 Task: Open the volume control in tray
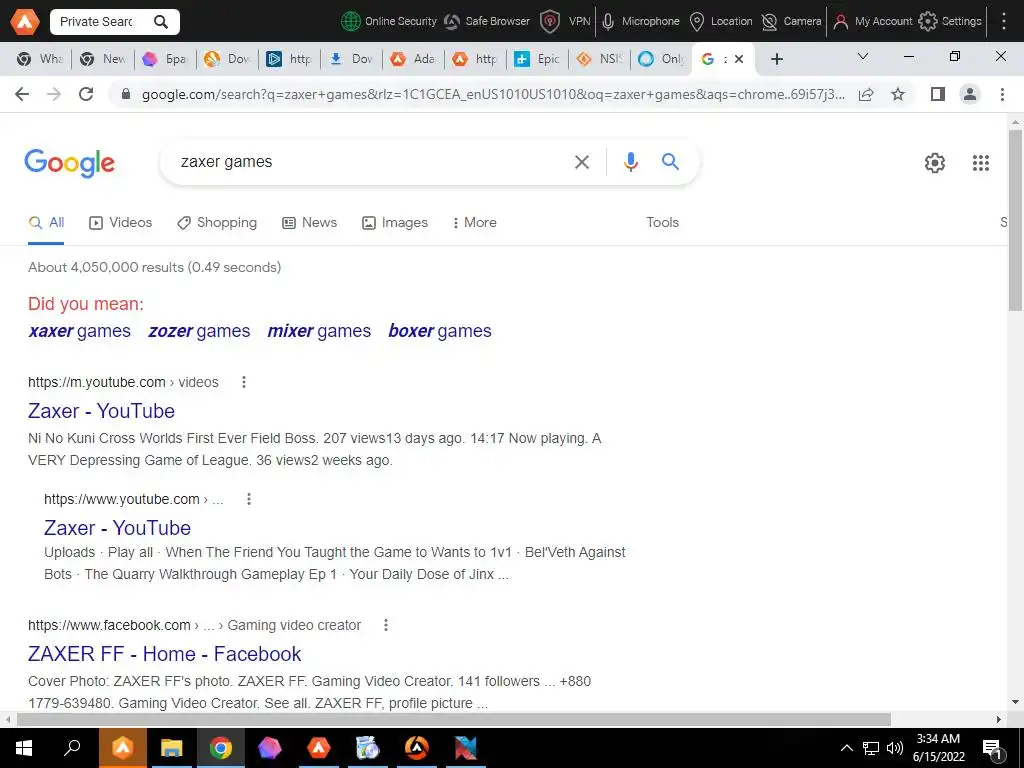click(895, 748)
